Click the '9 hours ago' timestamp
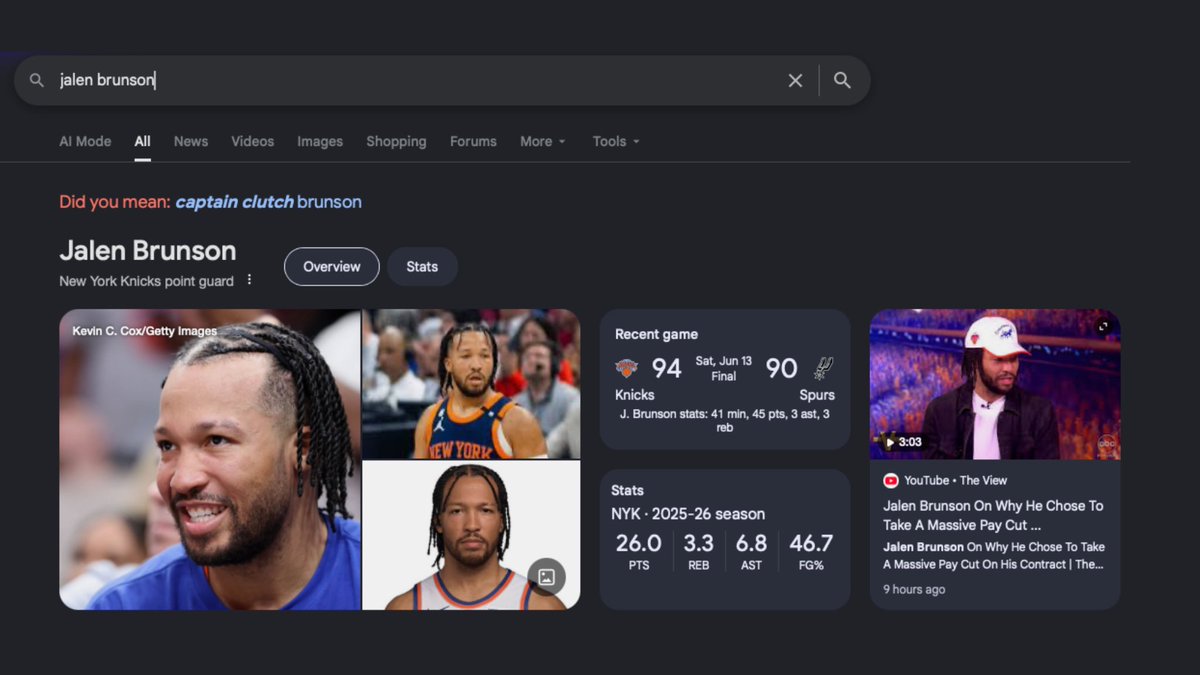 [914, 589]
